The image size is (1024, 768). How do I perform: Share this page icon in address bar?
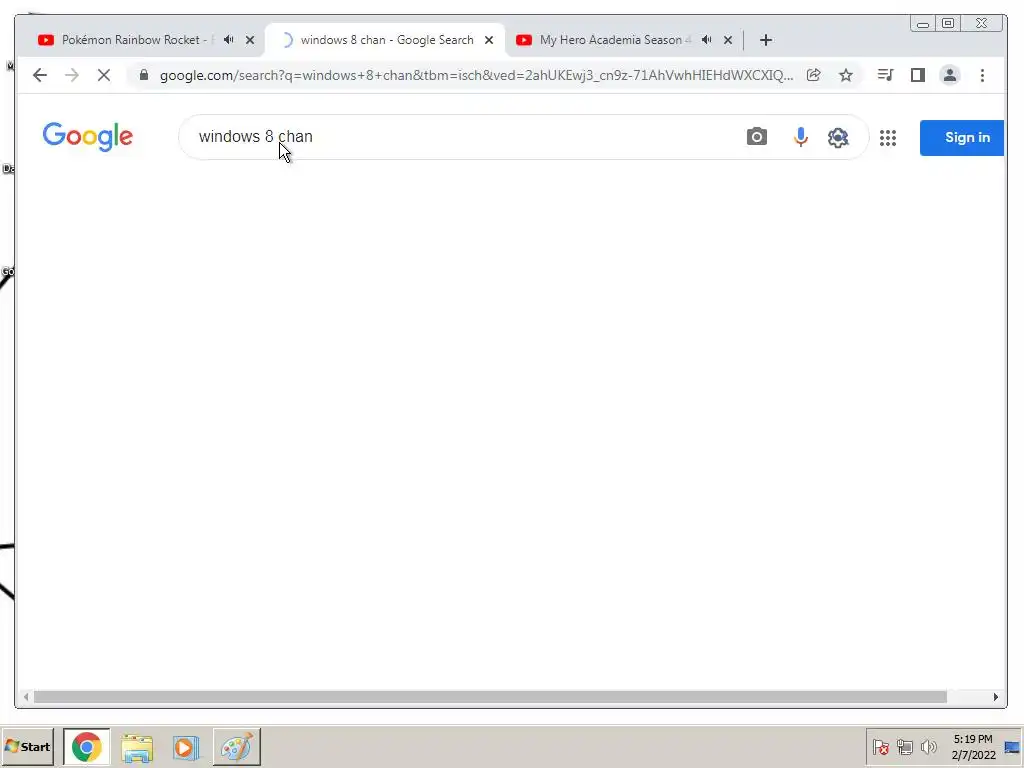tap(814, 75)
